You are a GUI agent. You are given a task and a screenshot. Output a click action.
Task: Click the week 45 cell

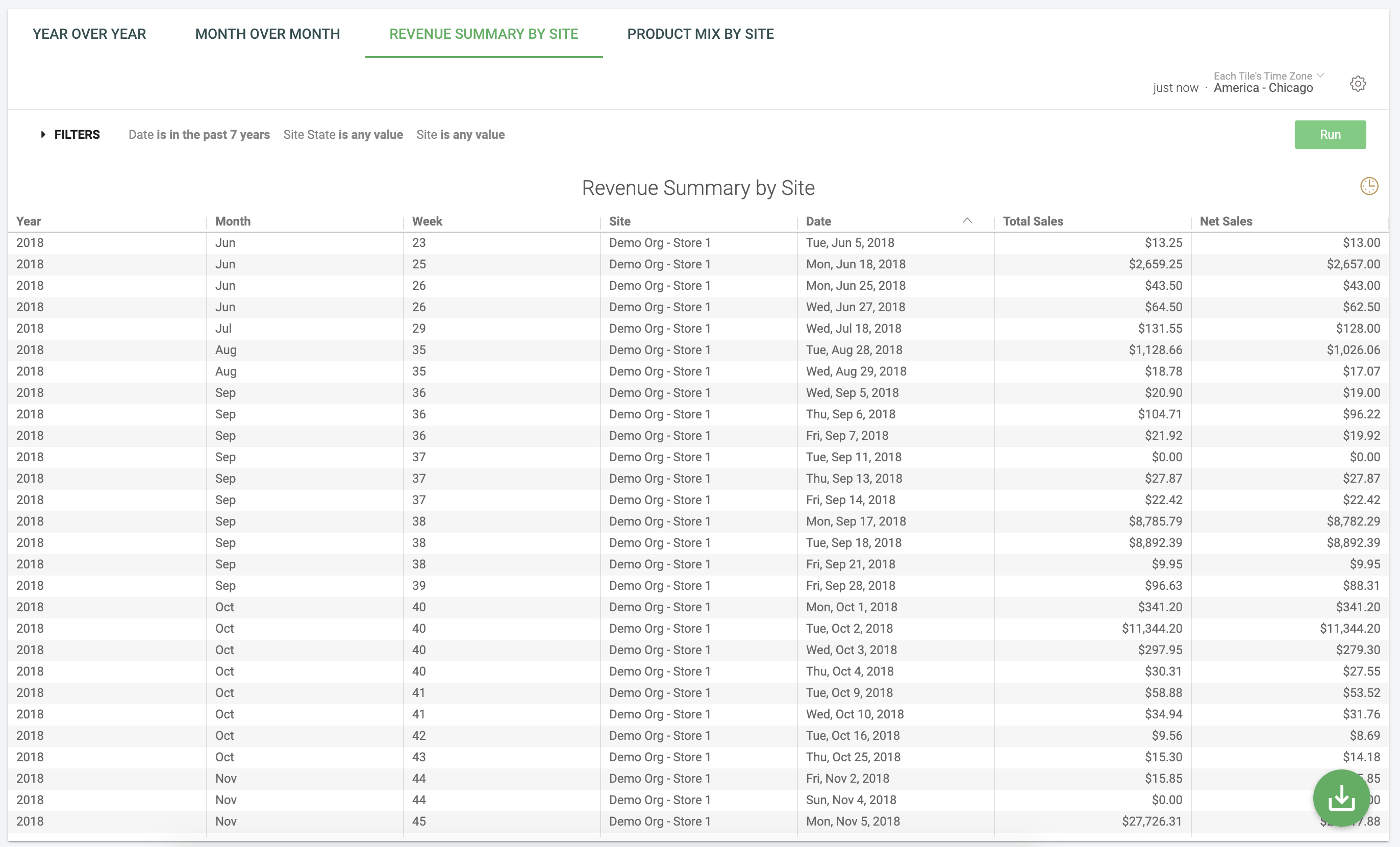[x=419, y=821]
